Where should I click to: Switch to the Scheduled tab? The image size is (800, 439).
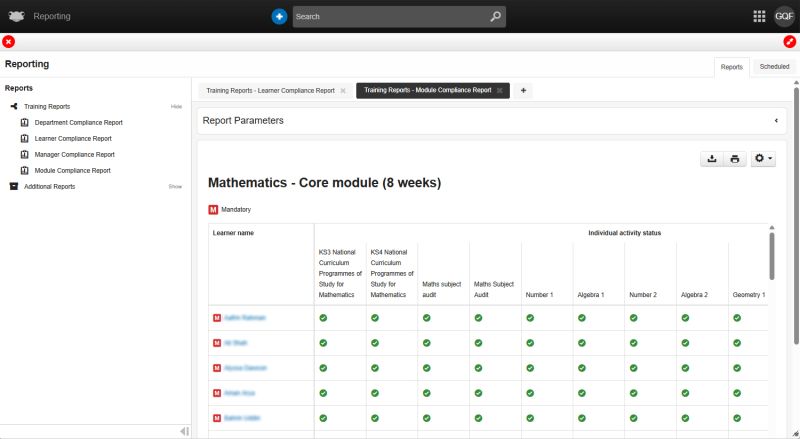(773, 66)
